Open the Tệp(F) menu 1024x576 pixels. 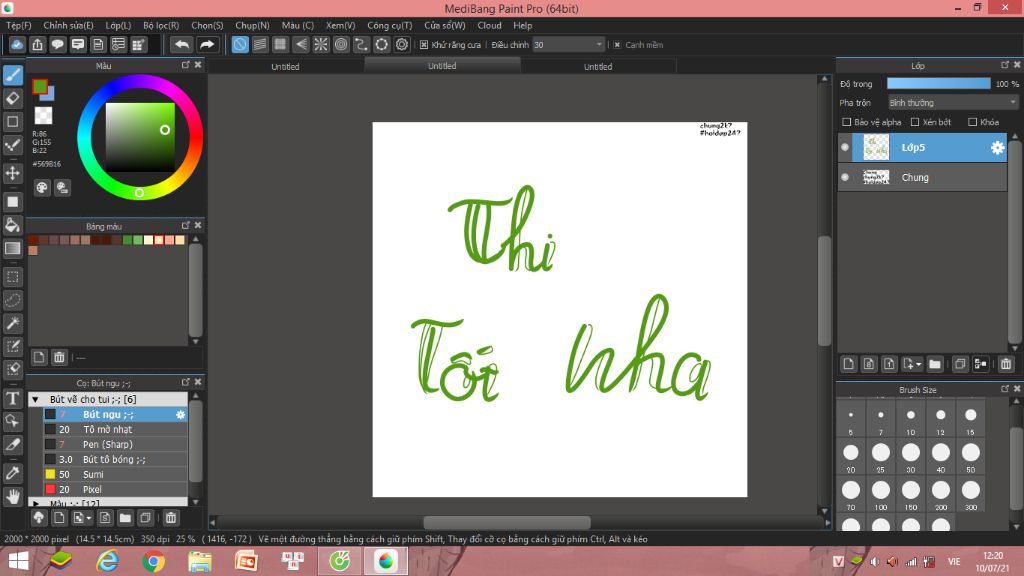[18, 25]
